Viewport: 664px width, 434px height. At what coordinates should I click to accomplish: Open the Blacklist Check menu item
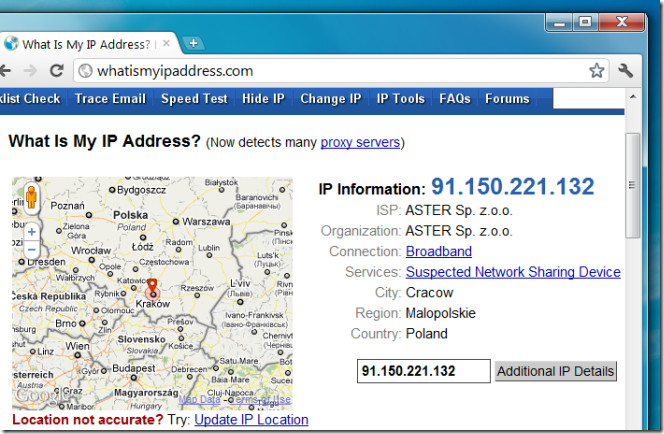click(x=30, y=99)
